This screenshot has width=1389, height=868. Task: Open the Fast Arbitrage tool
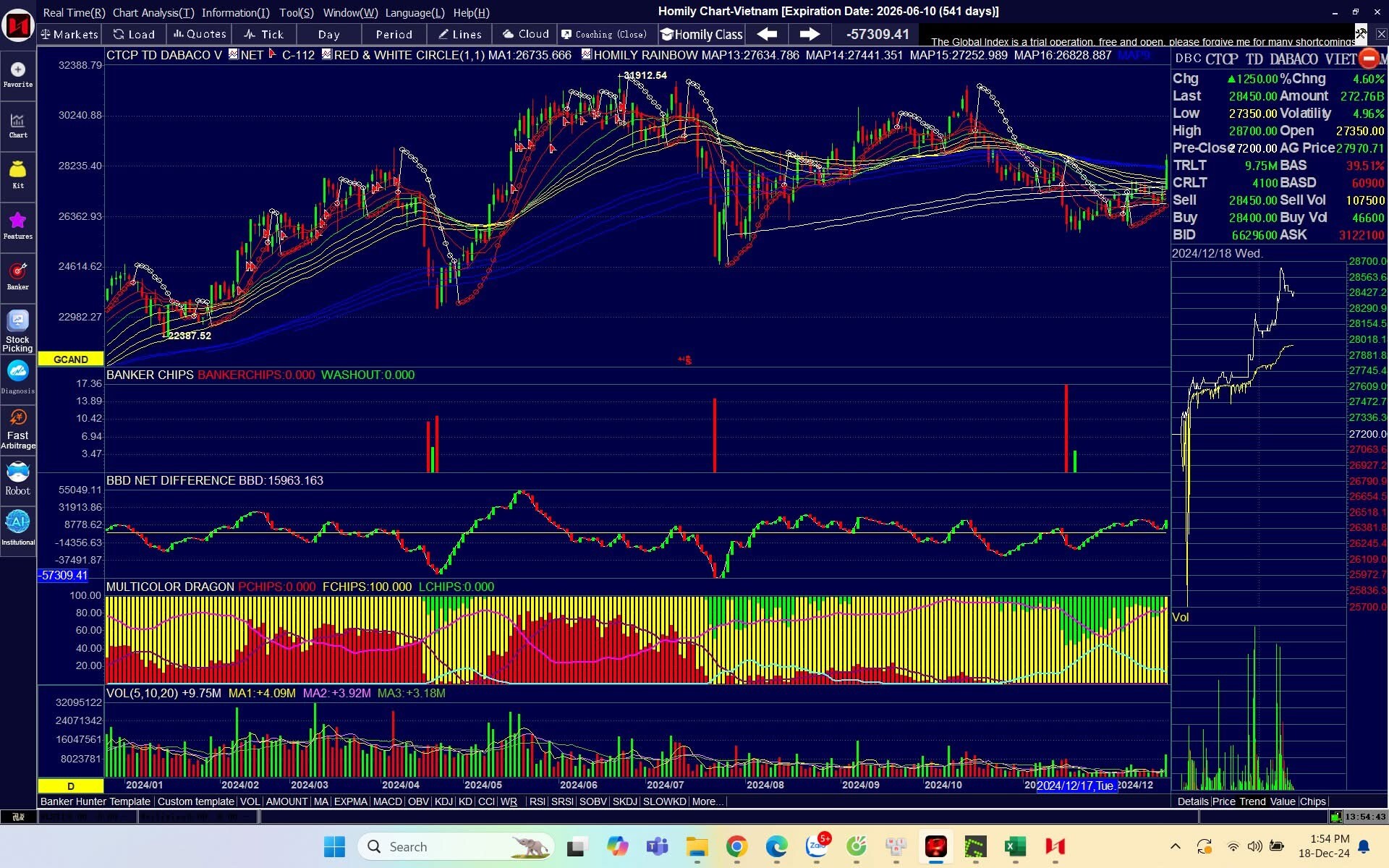18,429
